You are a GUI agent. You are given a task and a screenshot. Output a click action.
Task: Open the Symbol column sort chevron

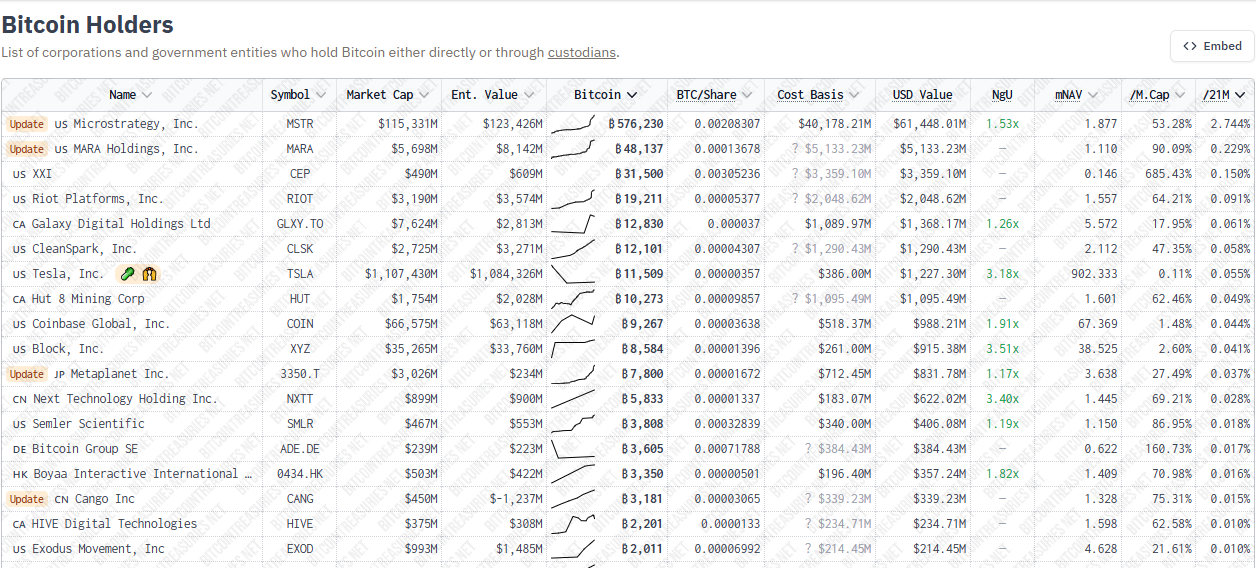coord(321,95)
